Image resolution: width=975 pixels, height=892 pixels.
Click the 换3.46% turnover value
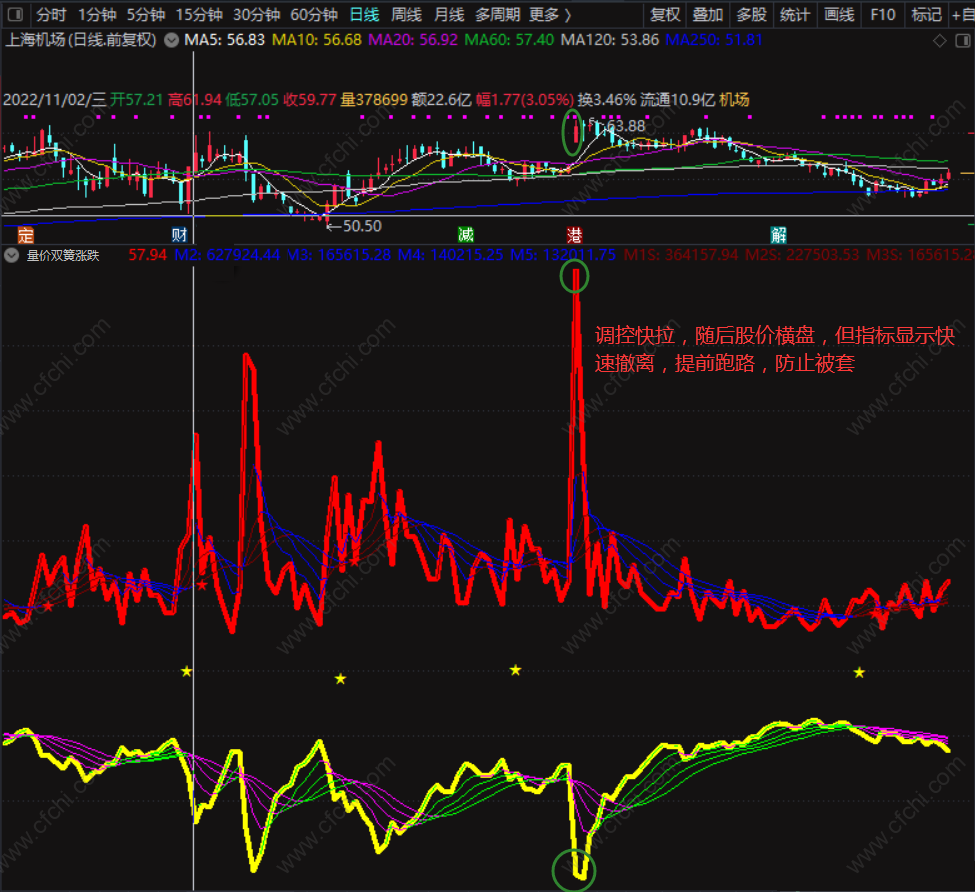(607, 99)
